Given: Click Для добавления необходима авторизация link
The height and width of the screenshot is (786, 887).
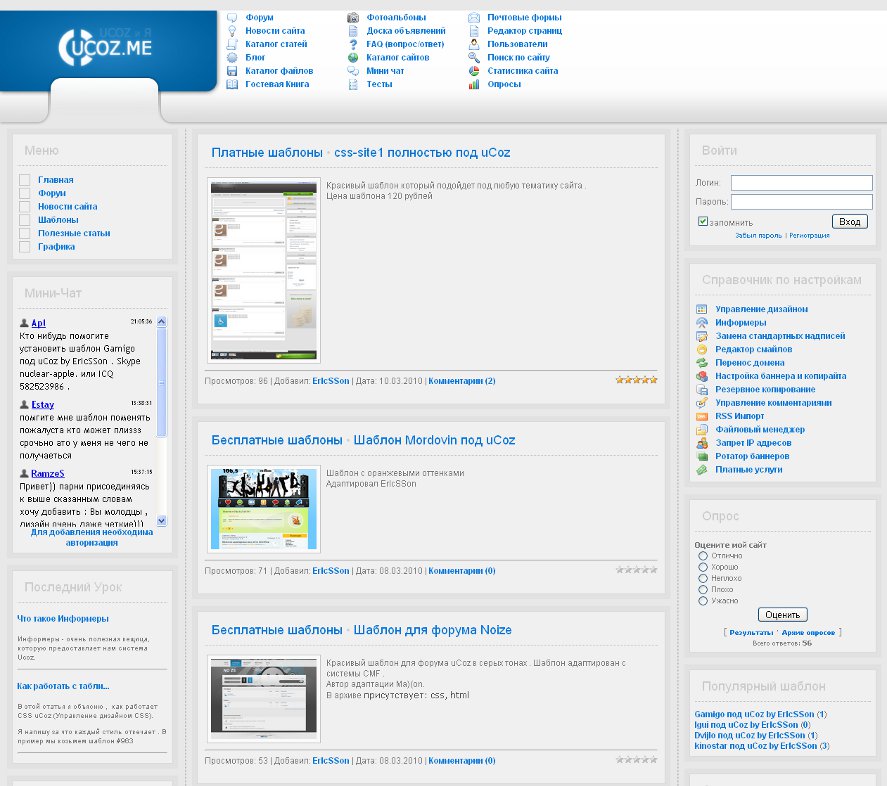Looking at the screenshot, I should (x=92, y=538).
